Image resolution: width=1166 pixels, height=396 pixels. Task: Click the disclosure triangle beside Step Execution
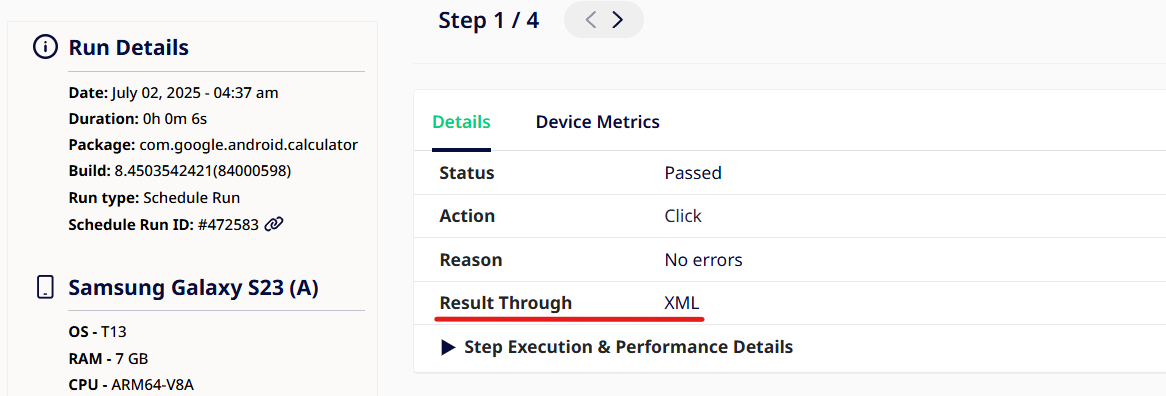(448, 347)
